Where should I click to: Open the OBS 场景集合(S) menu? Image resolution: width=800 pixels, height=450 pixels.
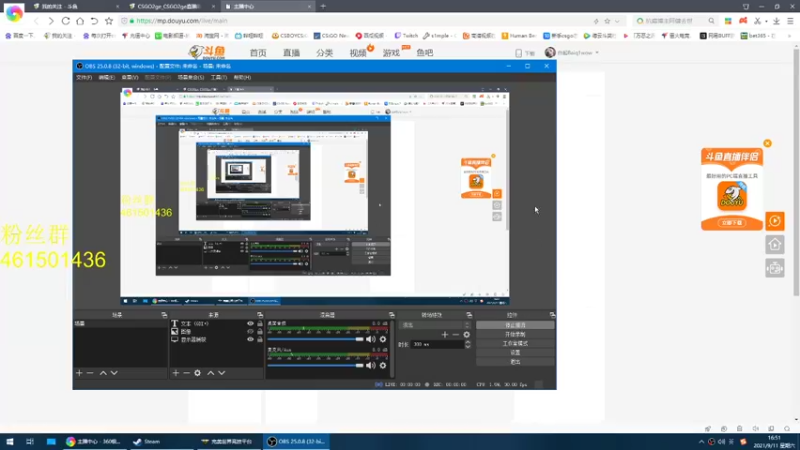(x=191, y=78)
